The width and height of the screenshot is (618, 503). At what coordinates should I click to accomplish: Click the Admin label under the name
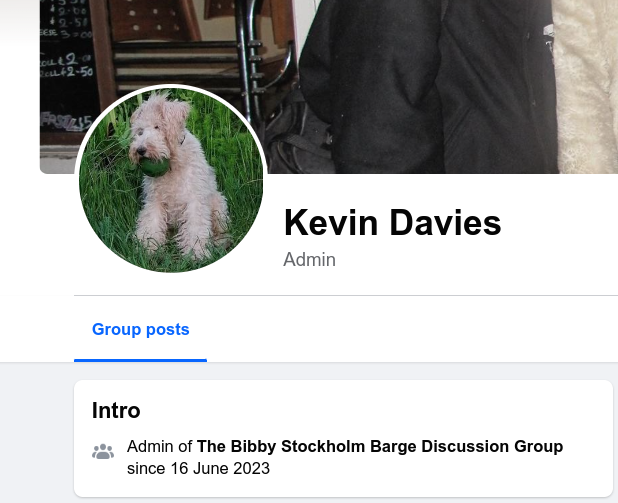309,260
